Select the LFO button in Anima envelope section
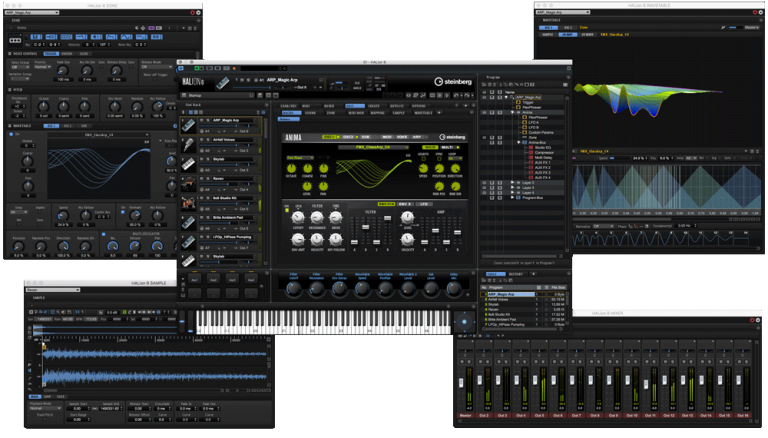The width and height of the screenshot is (768, 438). [x=424, y=204]
